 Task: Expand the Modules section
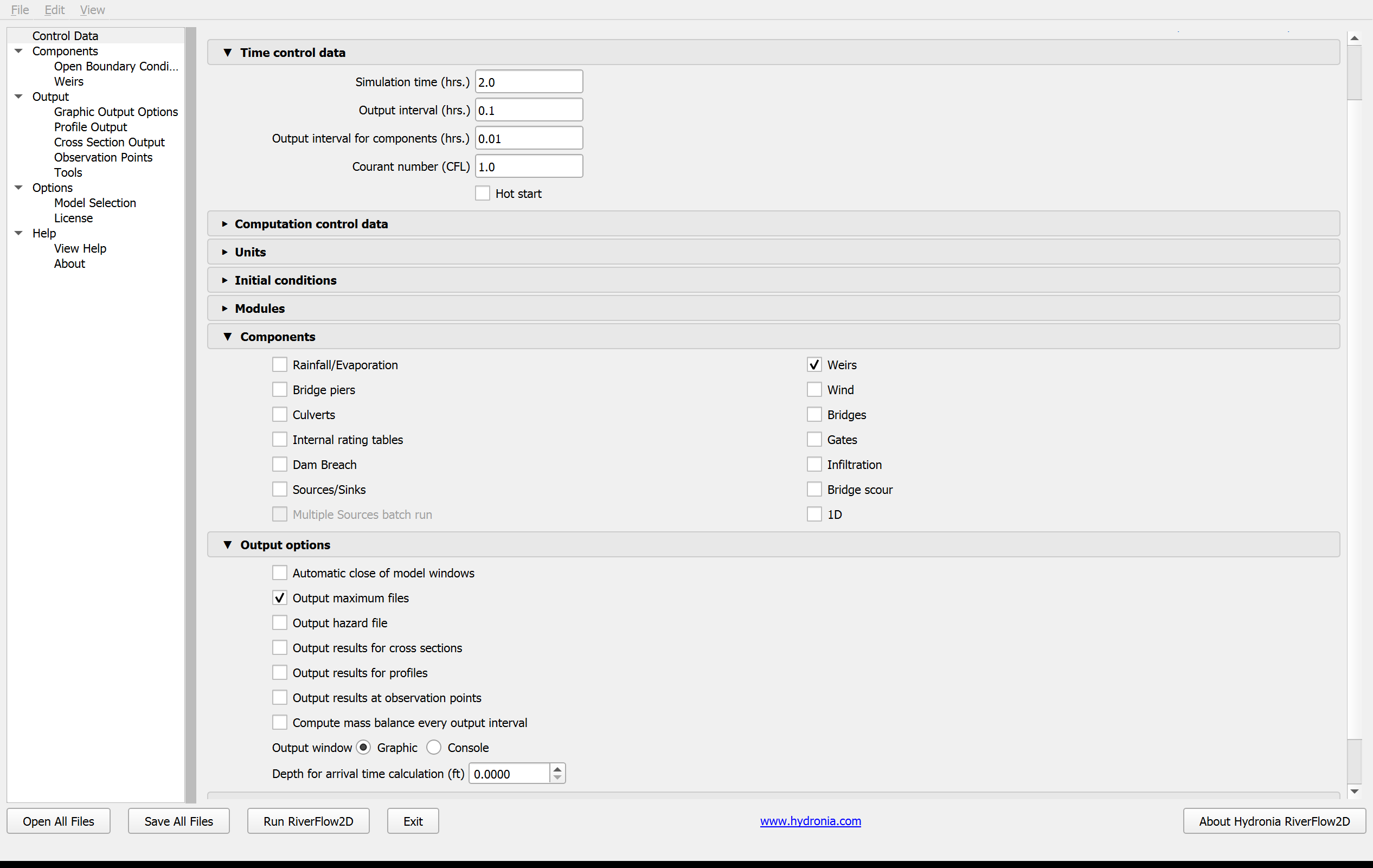click(x=224, y=308)
